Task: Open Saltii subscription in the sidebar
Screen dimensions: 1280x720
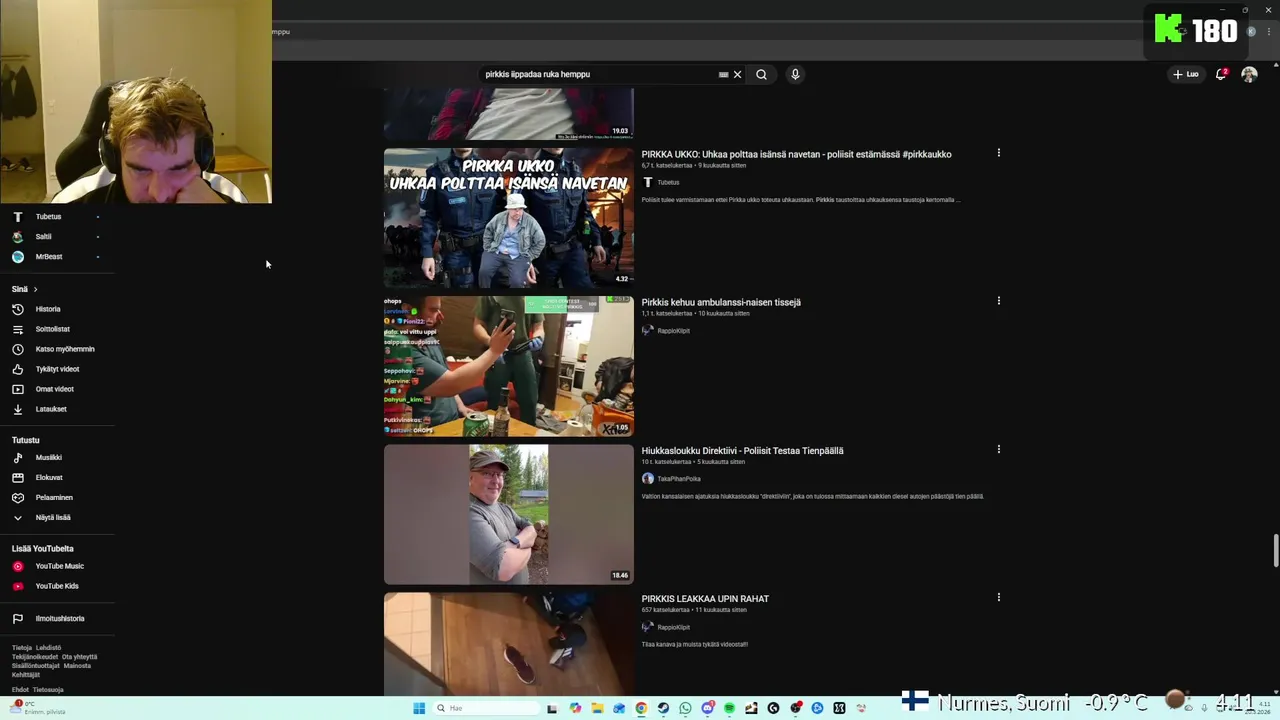Action: click(57, 236)
